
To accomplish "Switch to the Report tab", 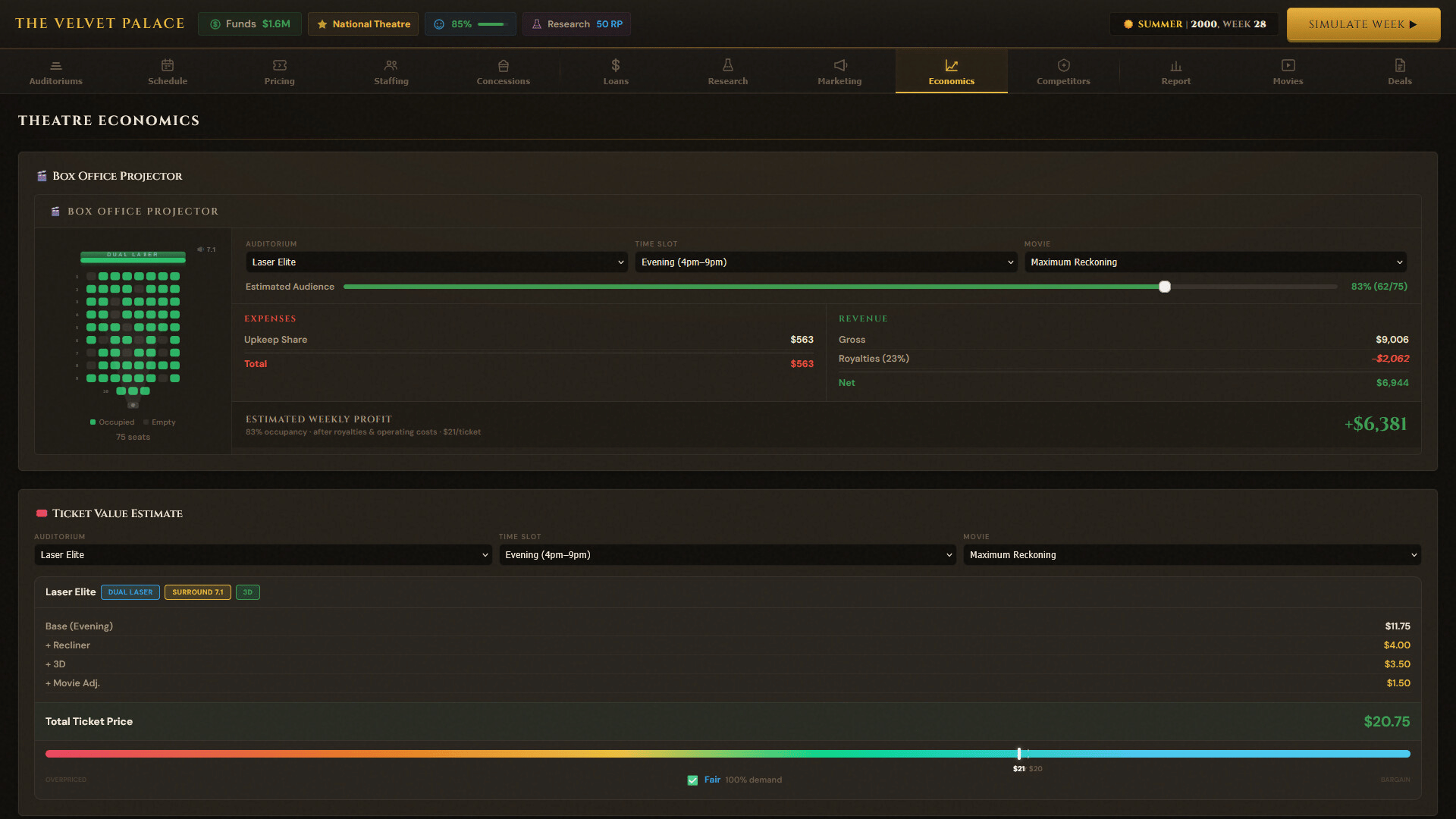I will (1175, 72).
